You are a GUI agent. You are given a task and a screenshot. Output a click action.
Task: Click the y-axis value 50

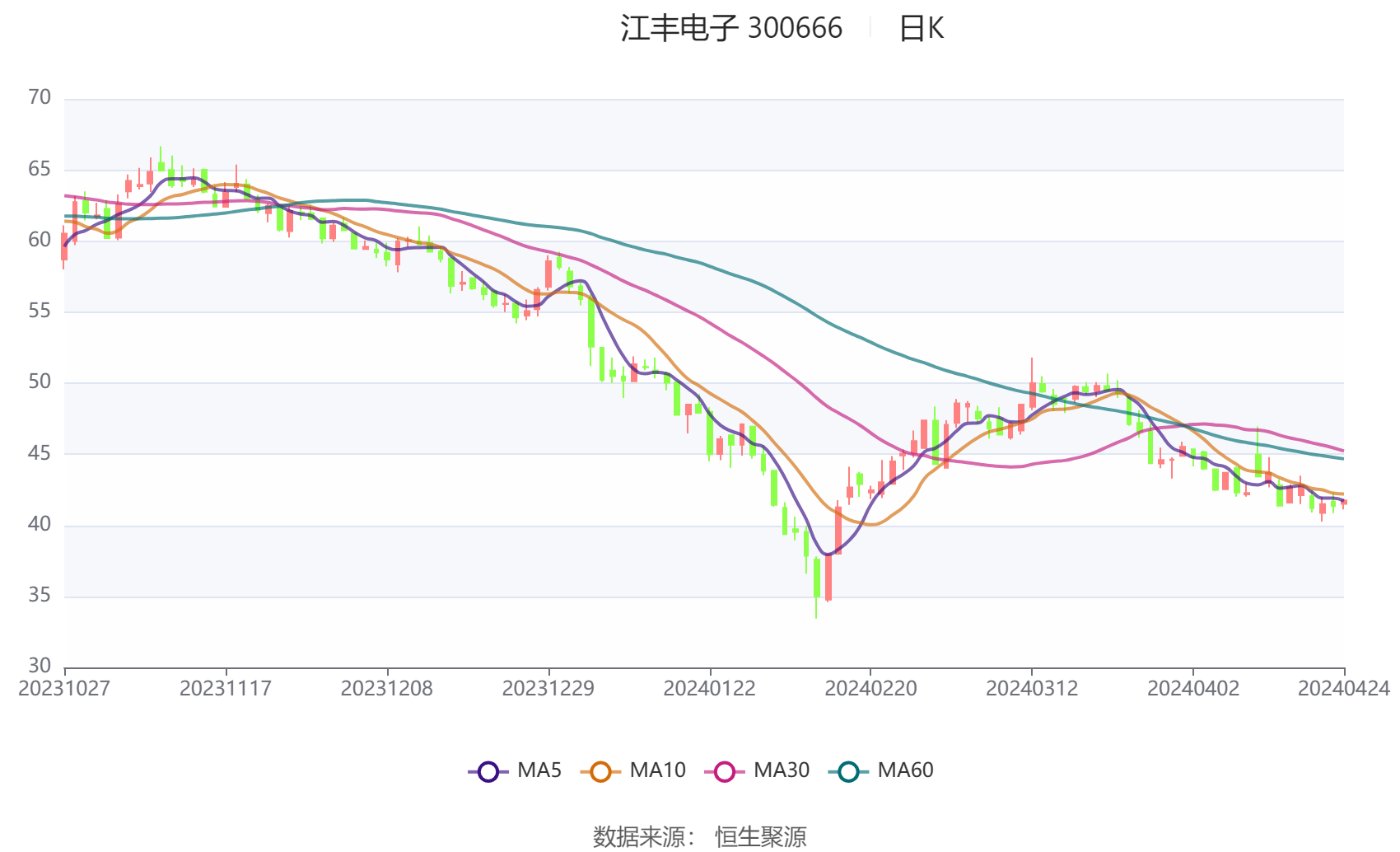(x=40, y=382)
